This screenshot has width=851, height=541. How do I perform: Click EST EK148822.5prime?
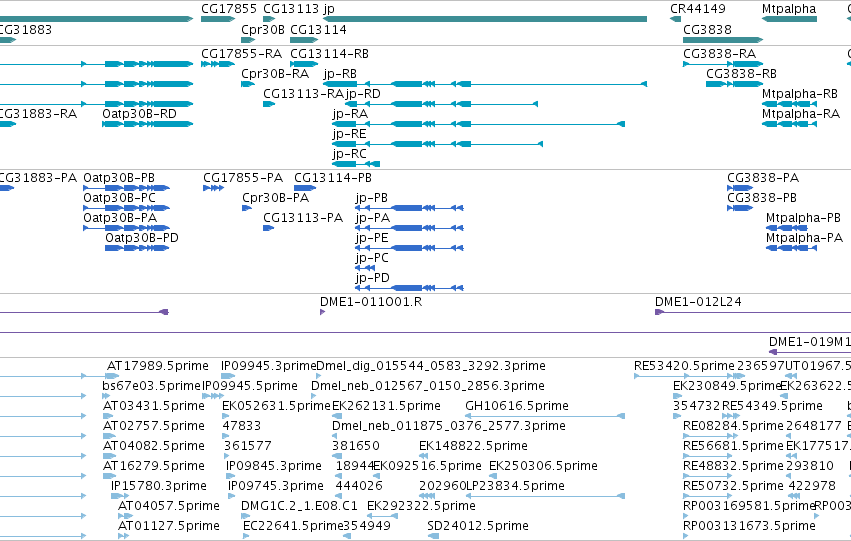pos(473,447)
